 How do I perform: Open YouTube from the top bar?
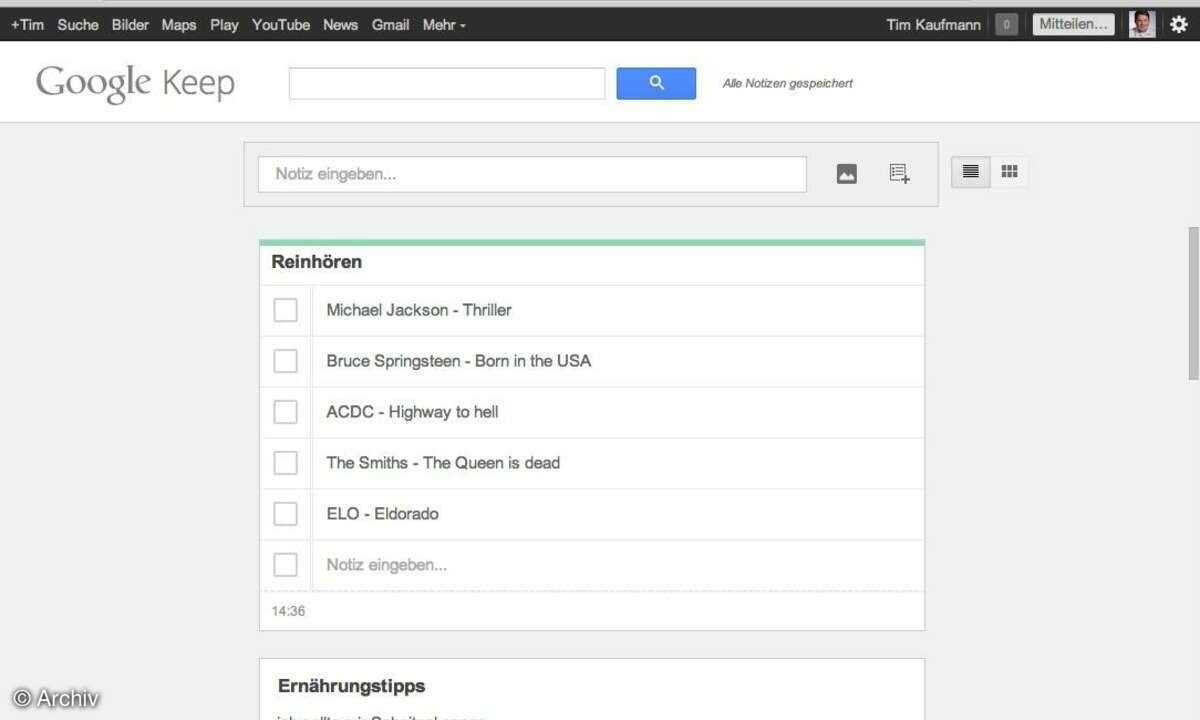(280, 25)
